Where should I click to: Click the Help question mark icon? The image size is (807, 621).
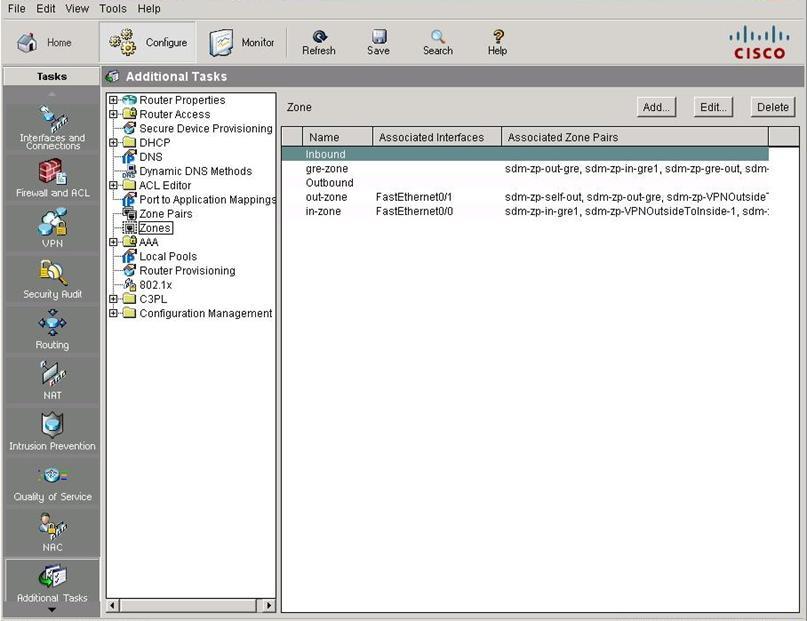(x=498, y=36)
